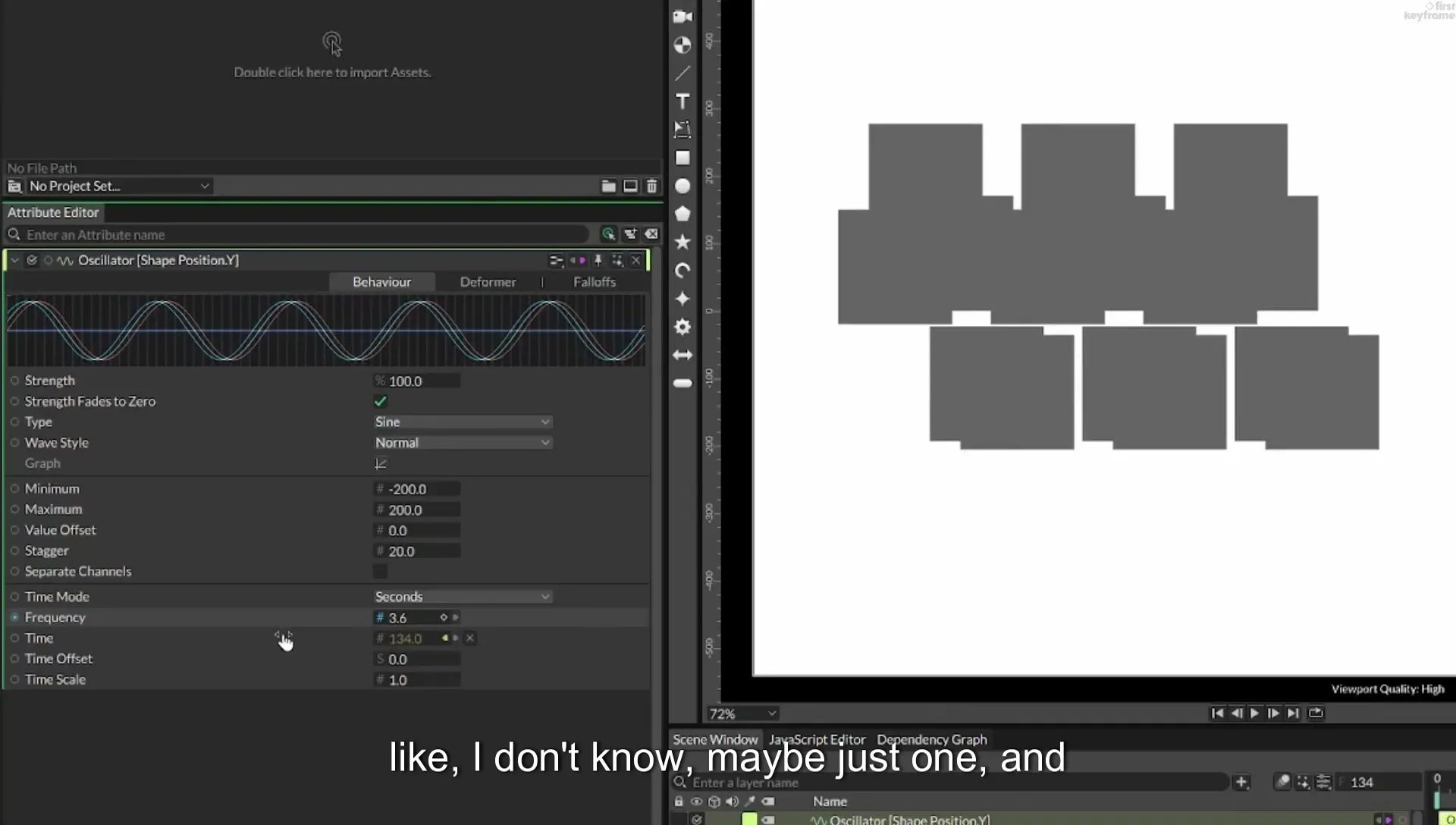Open the Type dropdown showing Sine
The width and height of the screenshot is (1456, 825).
click(x=463, y=422)
